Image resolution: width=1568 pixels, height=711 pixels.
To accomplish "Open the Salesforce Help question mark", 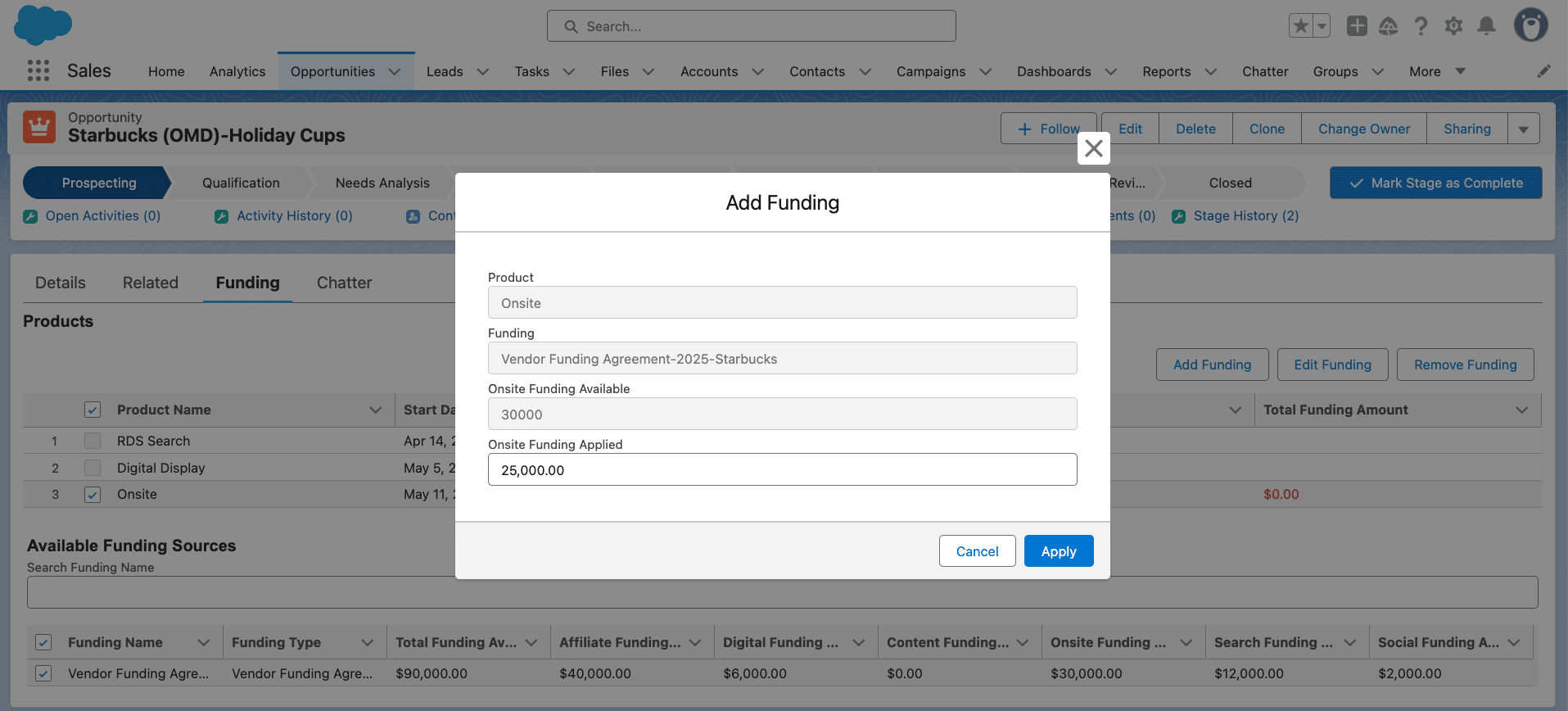I will (x=1421, y=26).
